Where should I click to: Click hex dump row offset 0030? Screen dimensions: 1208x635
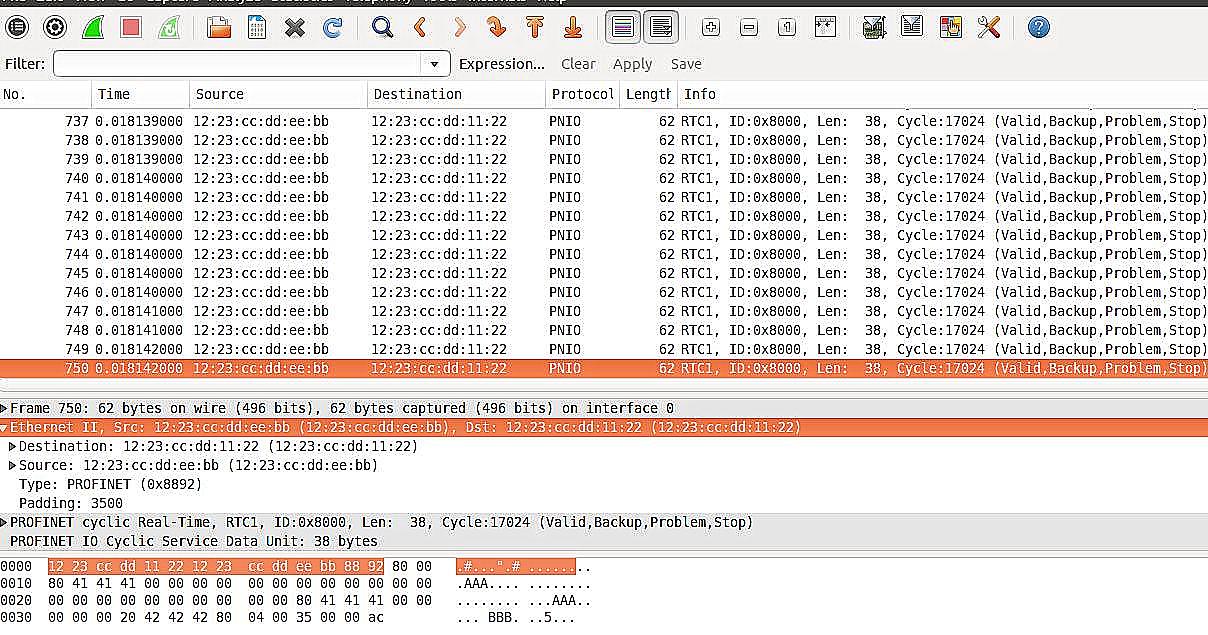(x=16, y=617)
